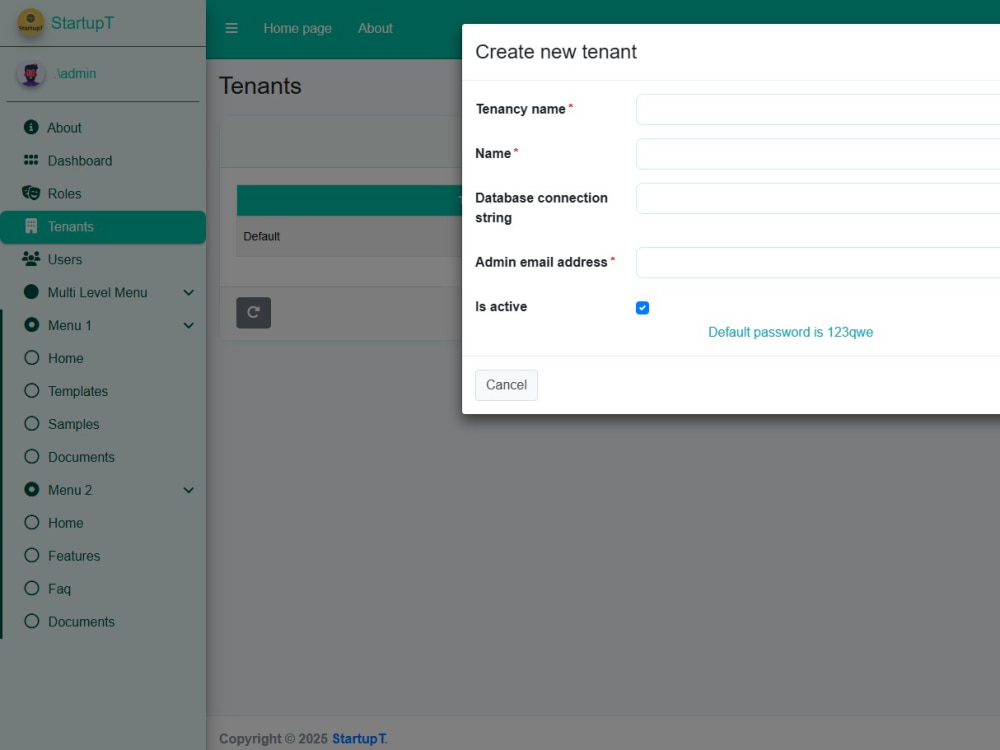Toggle sidebar with hamburger menu icon

pyautogui.click(x=232, y=28)
